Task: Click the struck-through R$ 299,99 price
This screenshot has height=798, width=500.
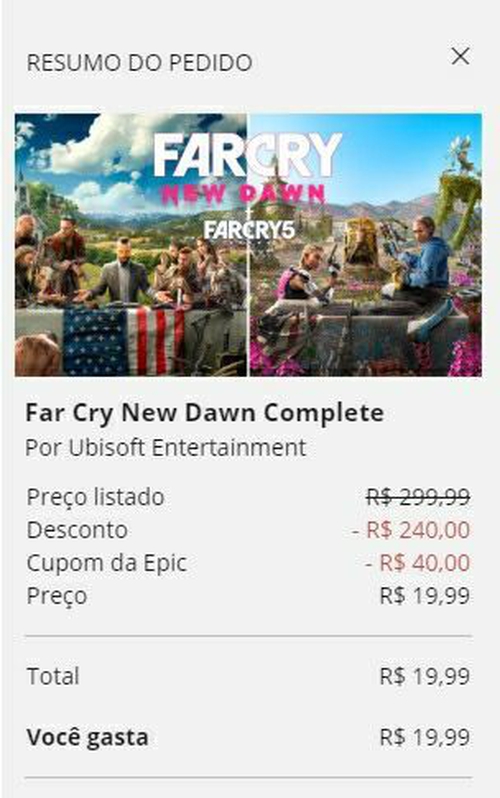Action: pyautogui.click(x=418, y=497)
